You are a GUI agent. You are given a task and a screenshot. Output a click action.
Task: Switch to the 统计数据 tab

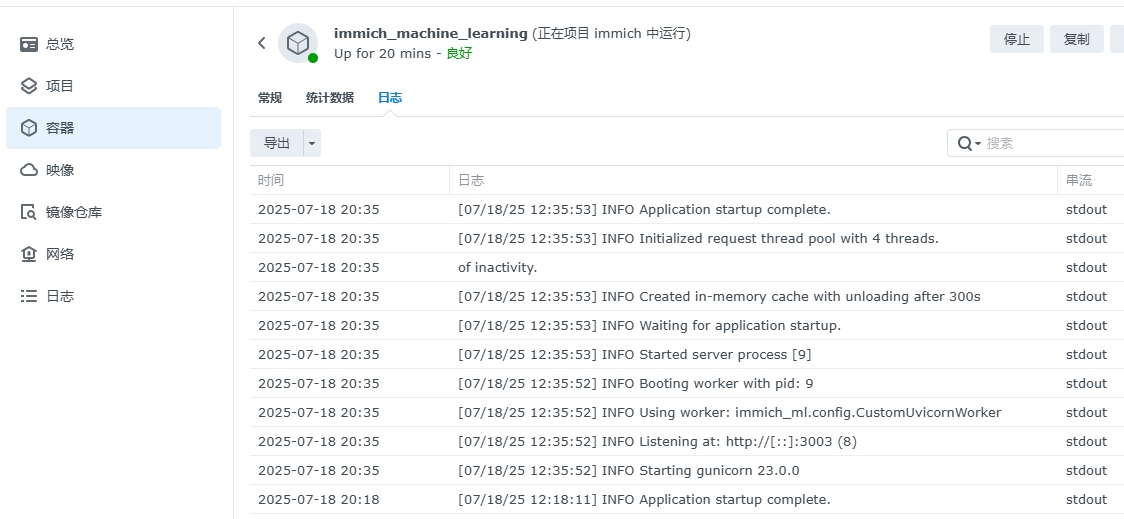point(330,98)
